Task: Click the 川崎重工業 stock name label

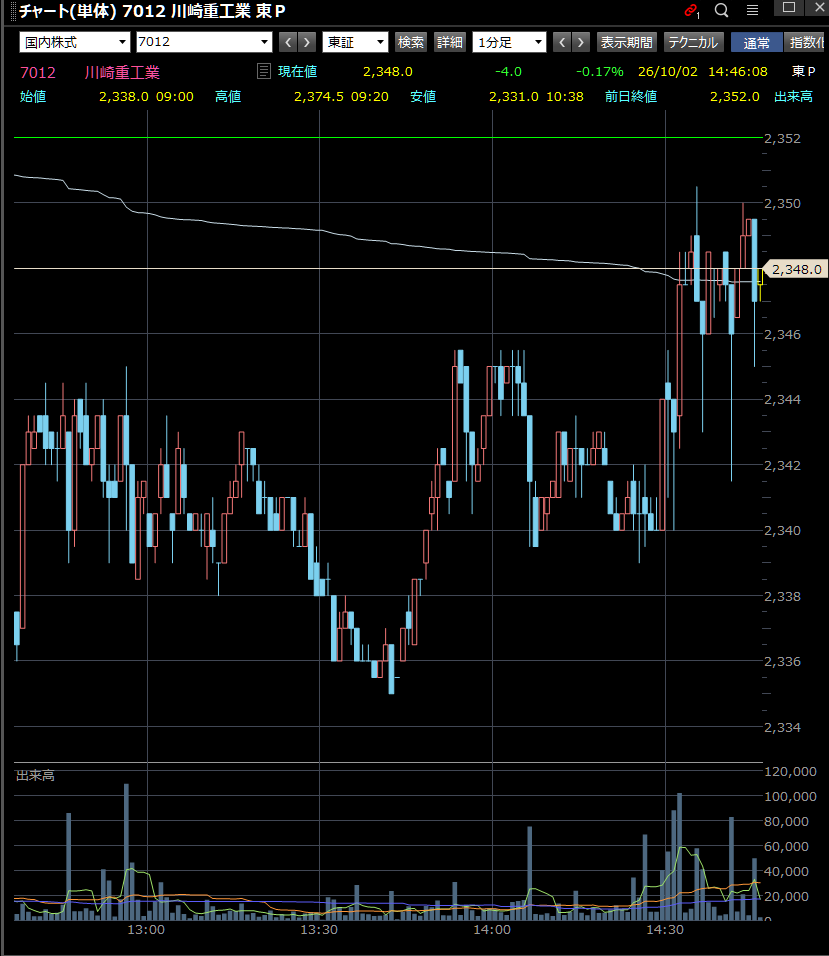Action: coord(122,73)
